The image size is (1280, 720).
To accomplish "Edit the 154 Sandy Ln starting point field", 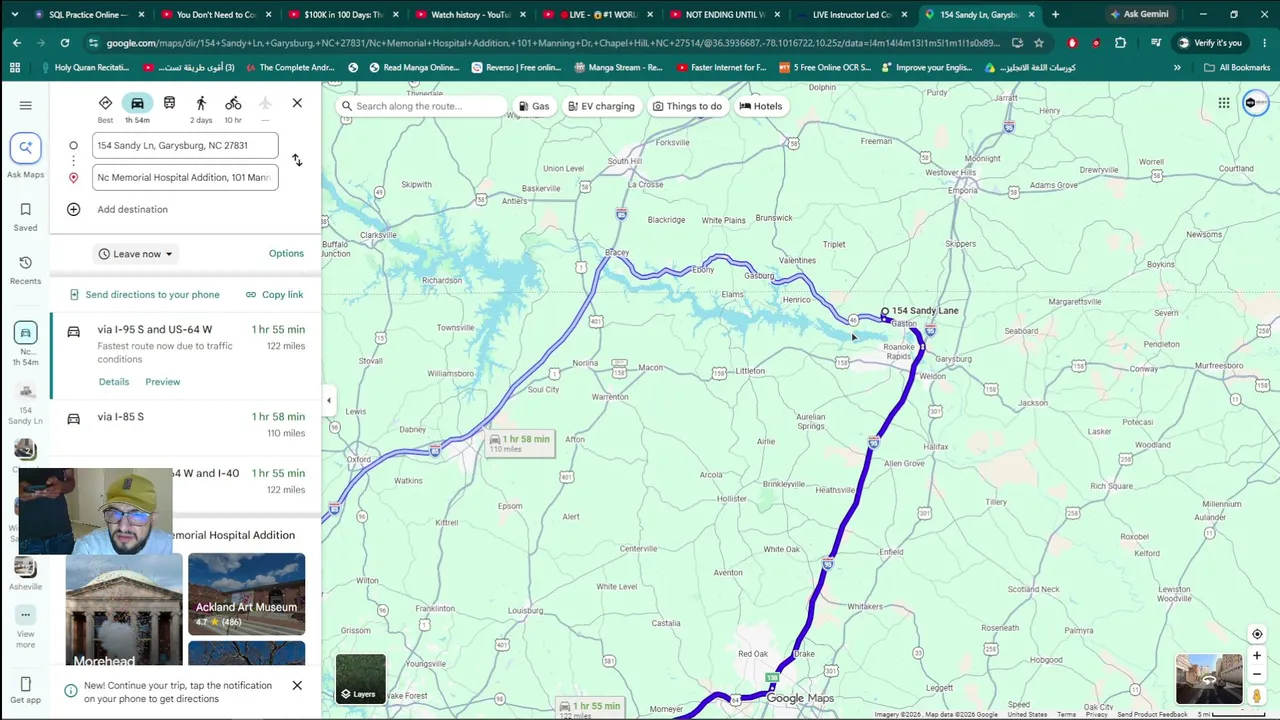I will (x=185, y=145).
